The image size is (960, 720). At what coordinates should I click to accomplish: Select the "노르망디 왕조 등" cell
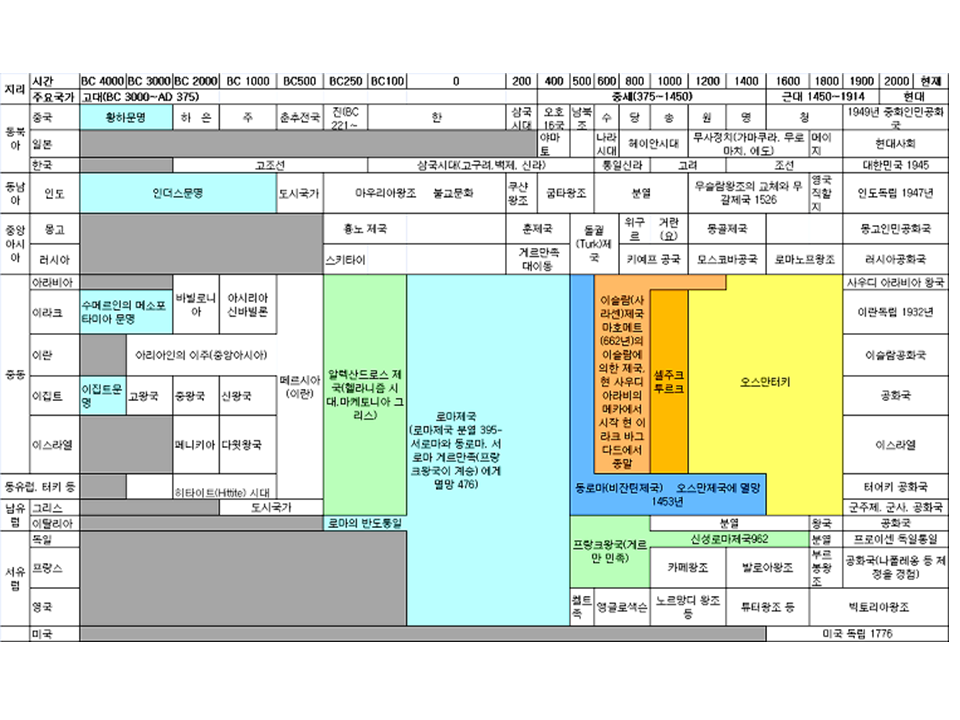click(x=688, y=607)
